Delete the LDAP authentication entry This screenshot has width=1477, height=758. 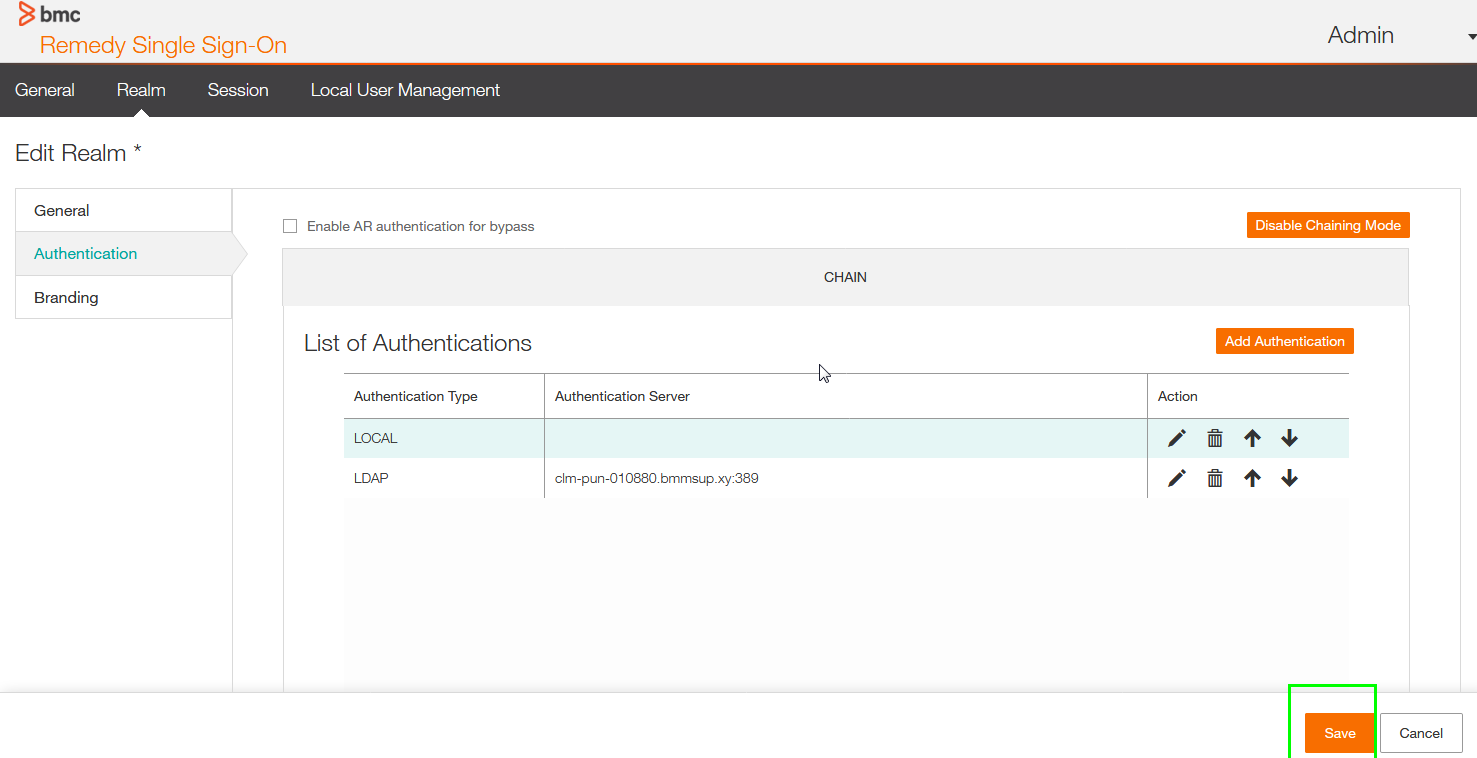pyautogui.click(x=1215, y=478)
